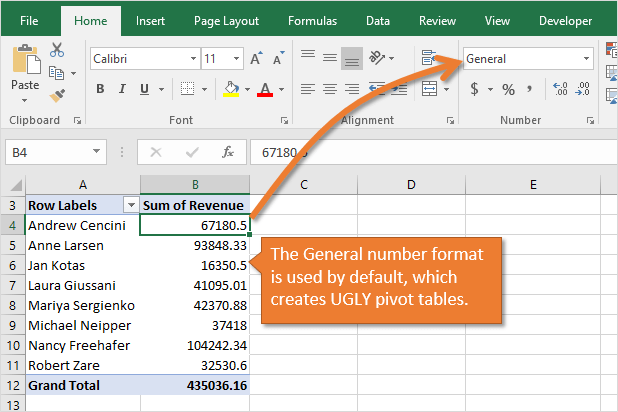This screenshot has height=412, width=618.
Task: Apply Percent Style format
Action: click(508, 90)
